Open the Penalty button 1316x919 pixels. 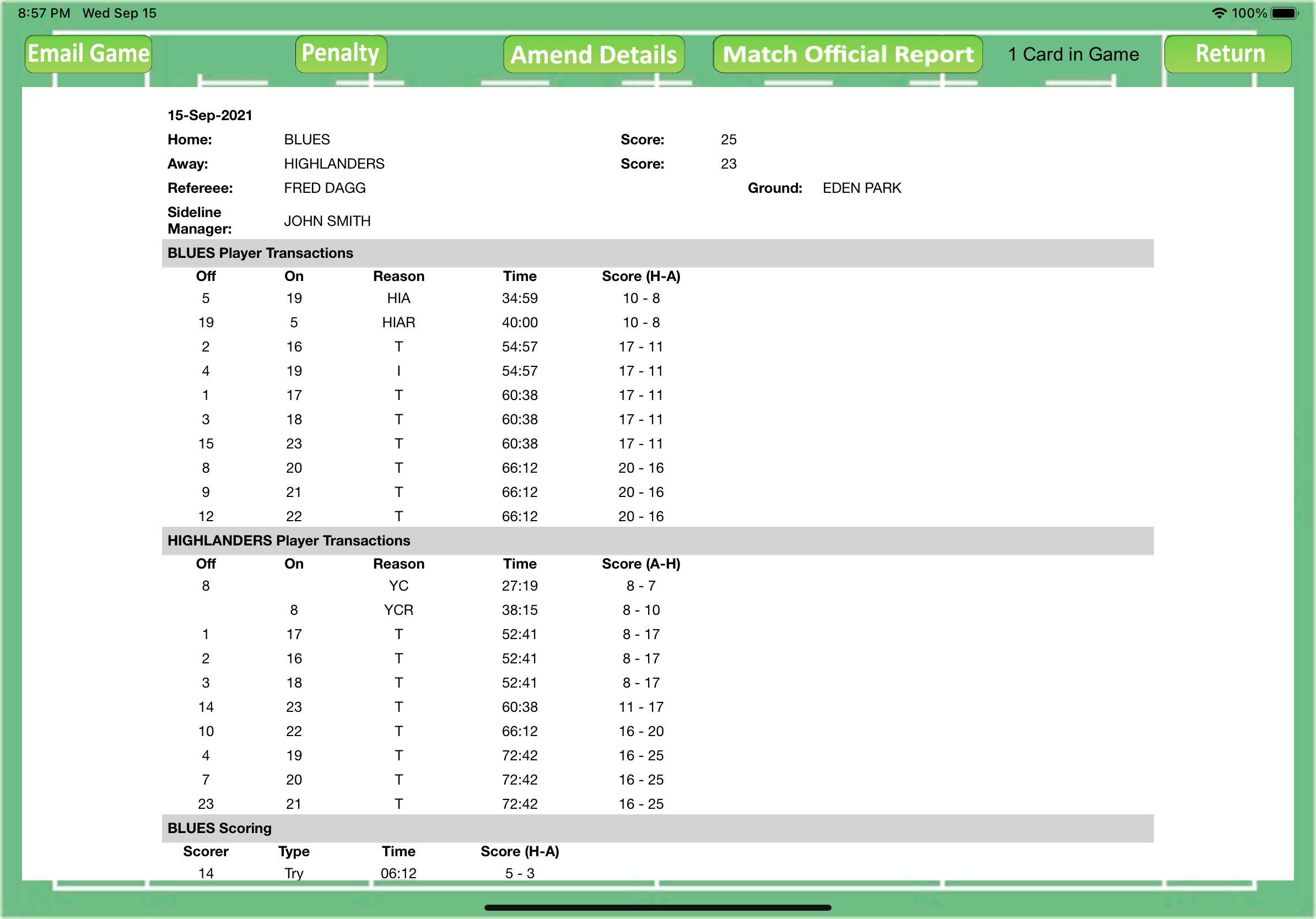click(341, 54)
